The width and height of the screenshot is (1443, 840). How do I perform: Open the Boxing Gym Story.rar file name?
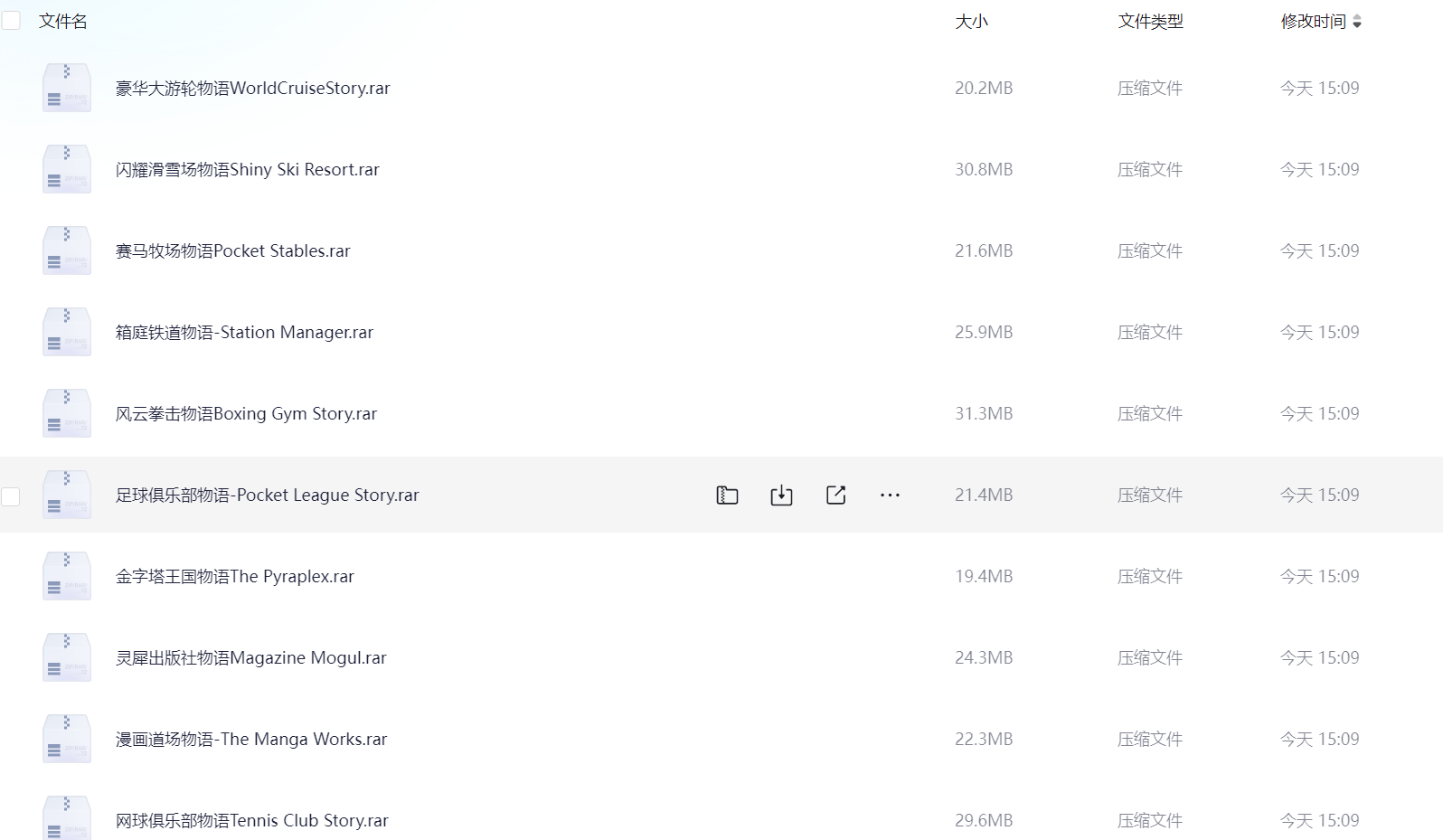[246, 413]
